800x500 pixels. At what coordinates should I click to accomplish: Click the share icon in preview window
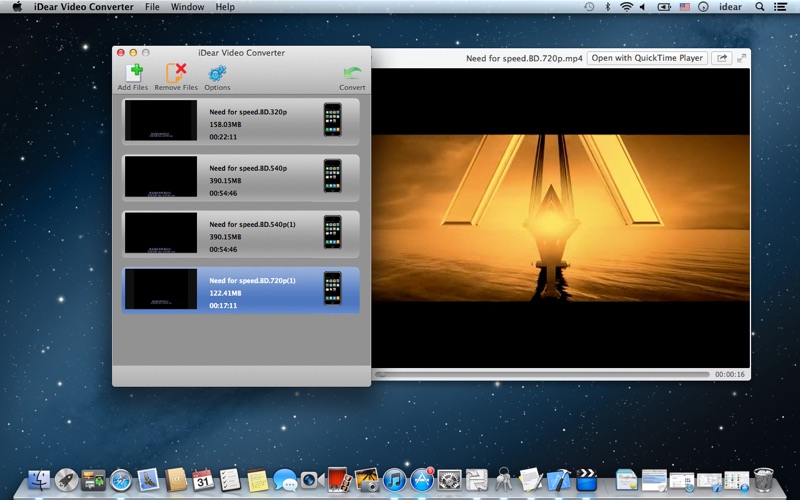pyautogui.click(x=722, y=58)
